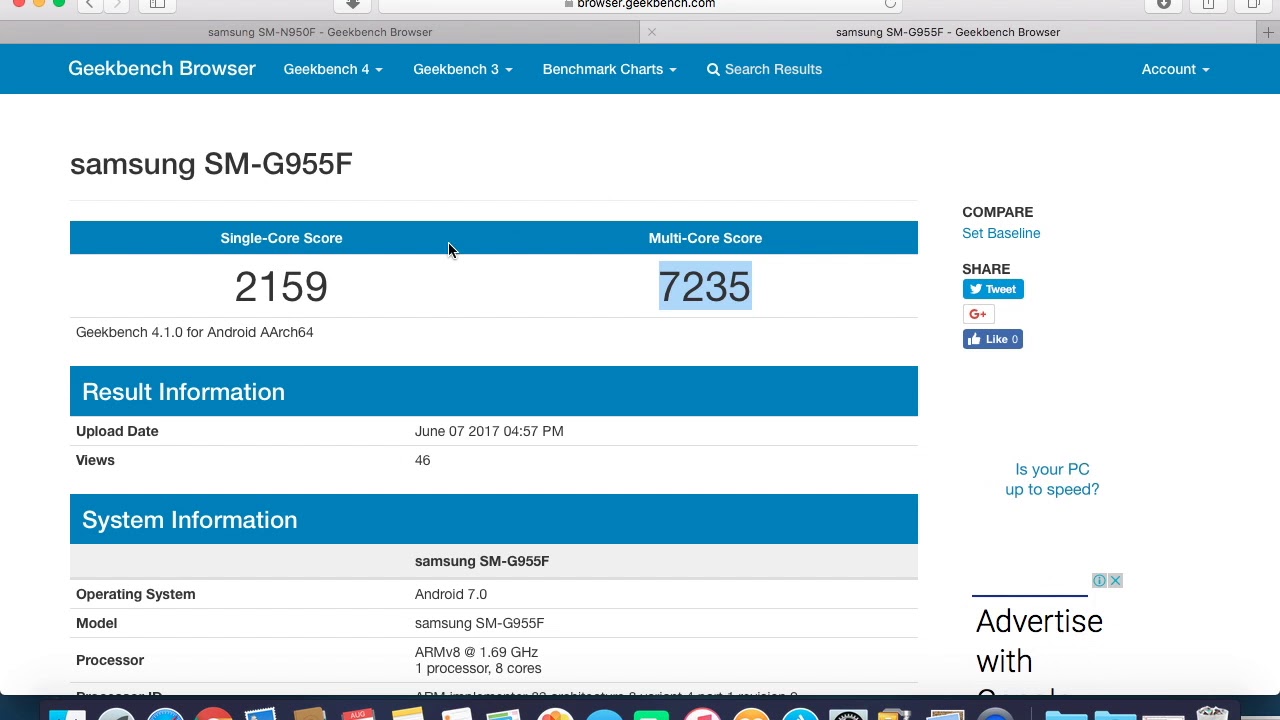Click the samsung SM-G955F table column header
This screenshot has width=1280, height=720.
point(482,561)
